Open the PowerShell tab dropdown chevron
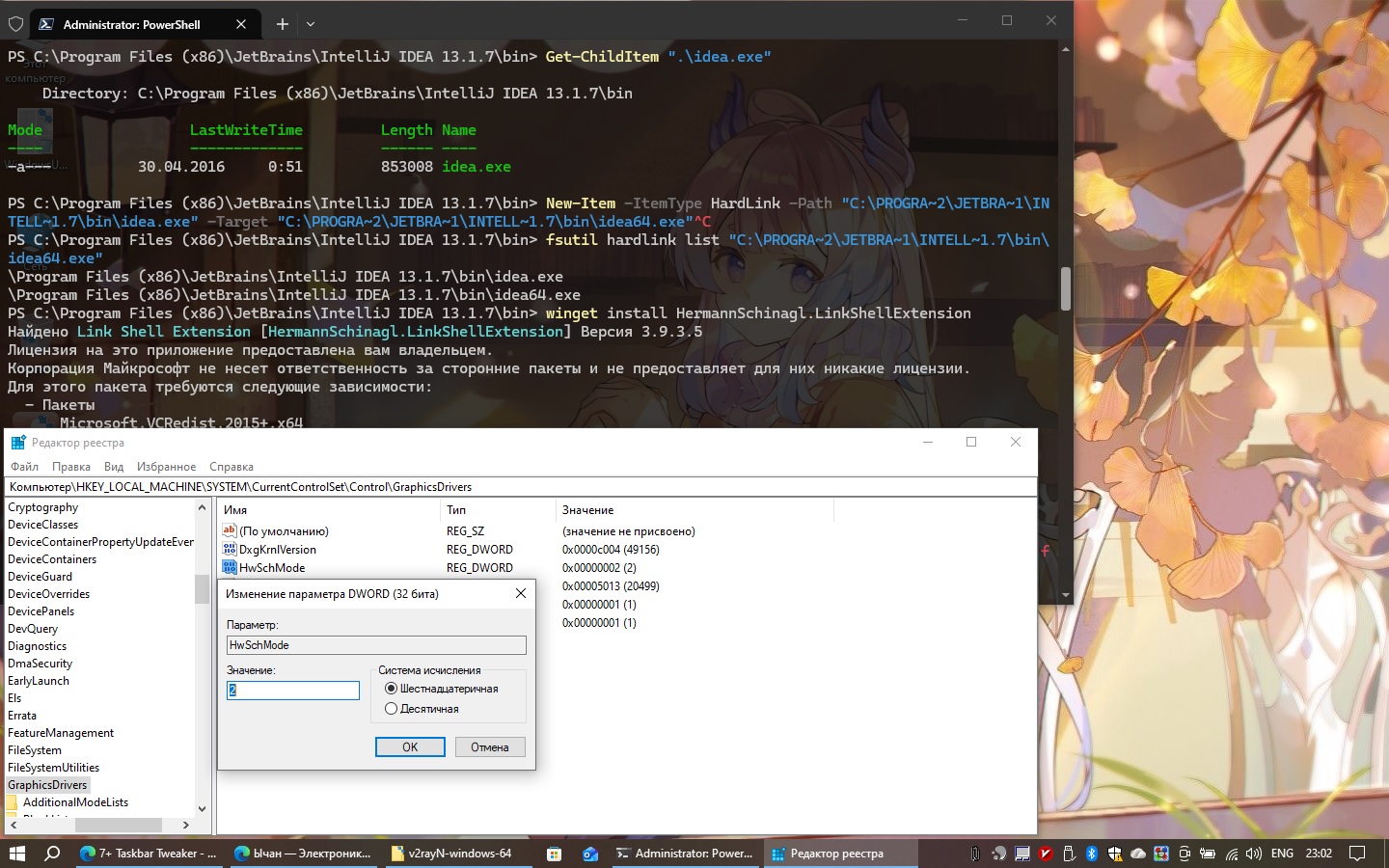The height and width of the screenshot is (868, 1389). (311, 24)
